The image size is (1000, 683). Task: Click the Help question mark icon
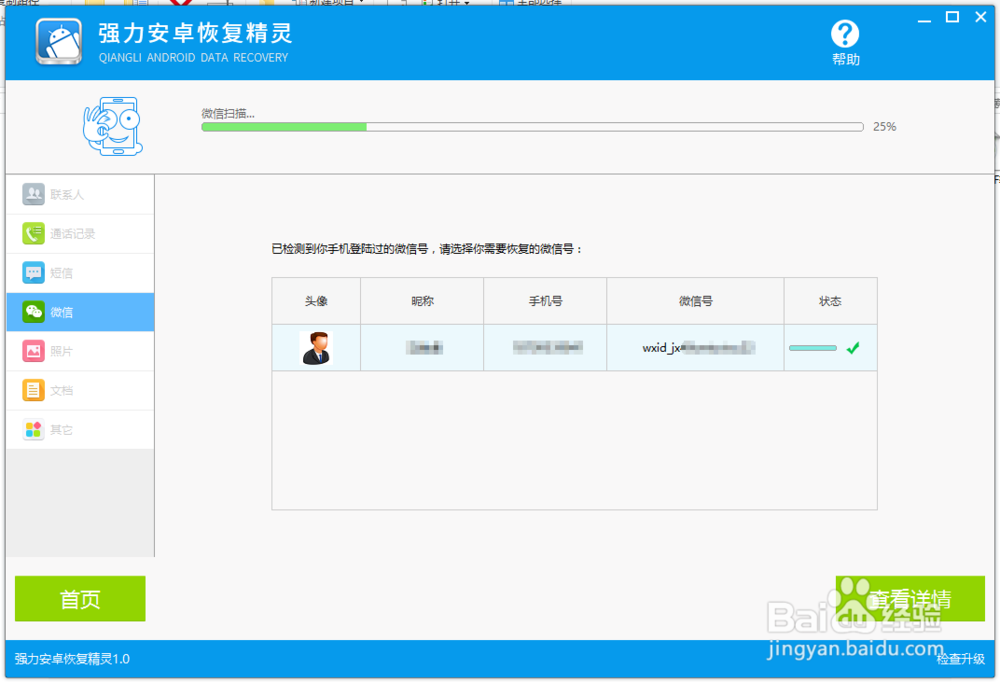844,34
